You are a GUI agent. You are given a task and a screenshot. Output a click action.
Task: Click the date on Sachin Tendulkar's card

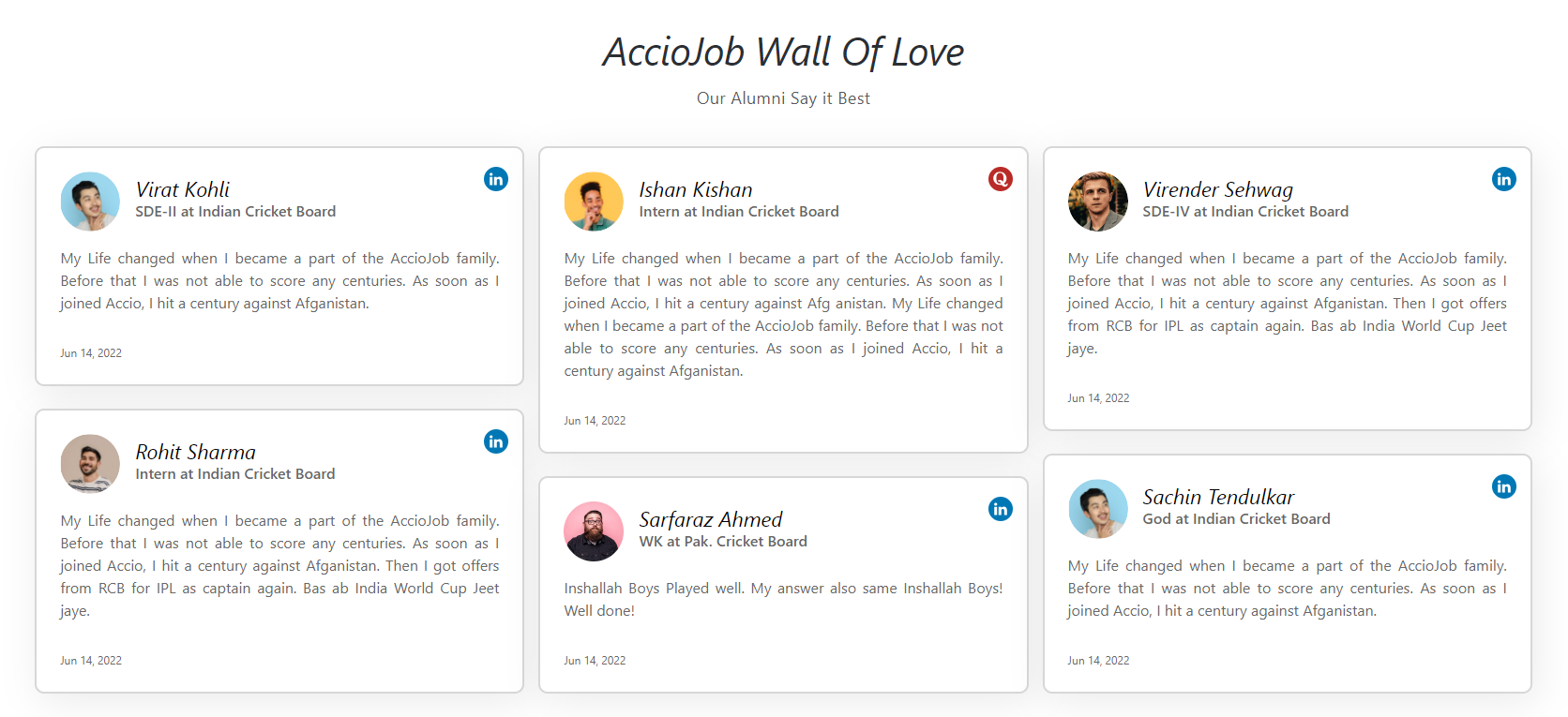(x=1098, y=660)
